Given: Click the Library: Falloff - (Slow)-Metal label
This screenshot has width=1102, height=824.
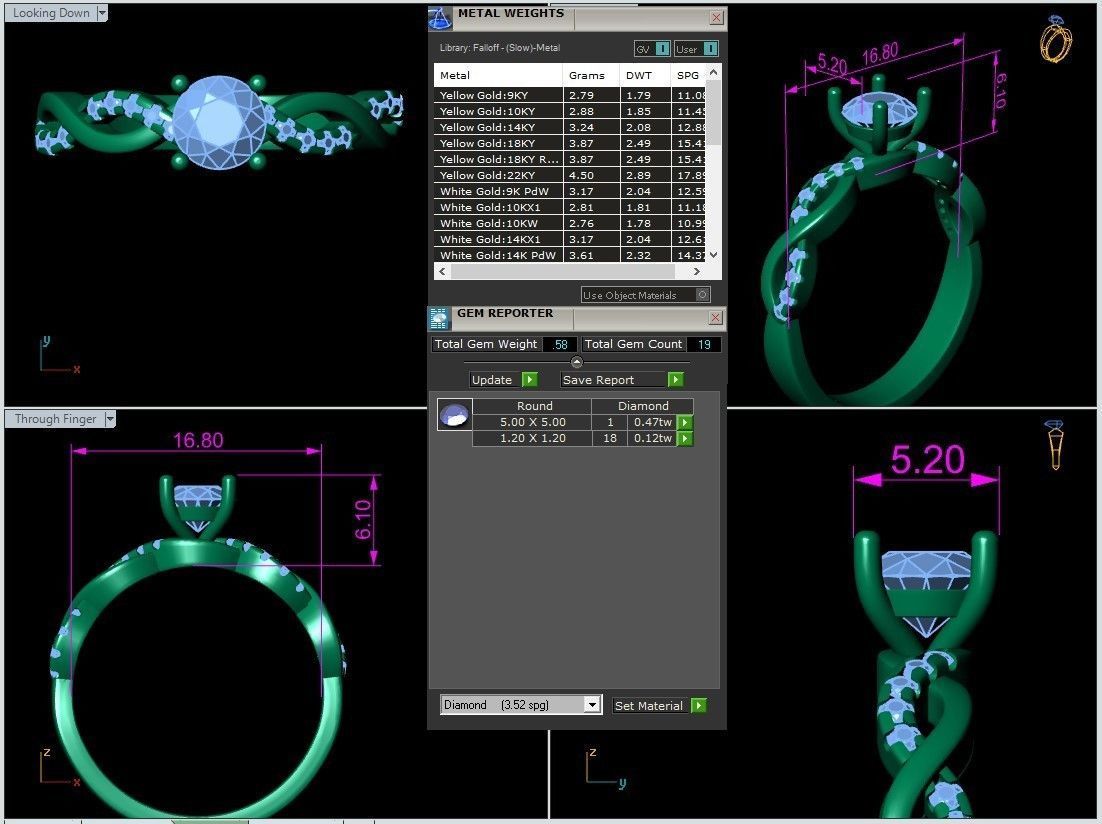Looking at the screenshot, I should (x=500, y=48).
